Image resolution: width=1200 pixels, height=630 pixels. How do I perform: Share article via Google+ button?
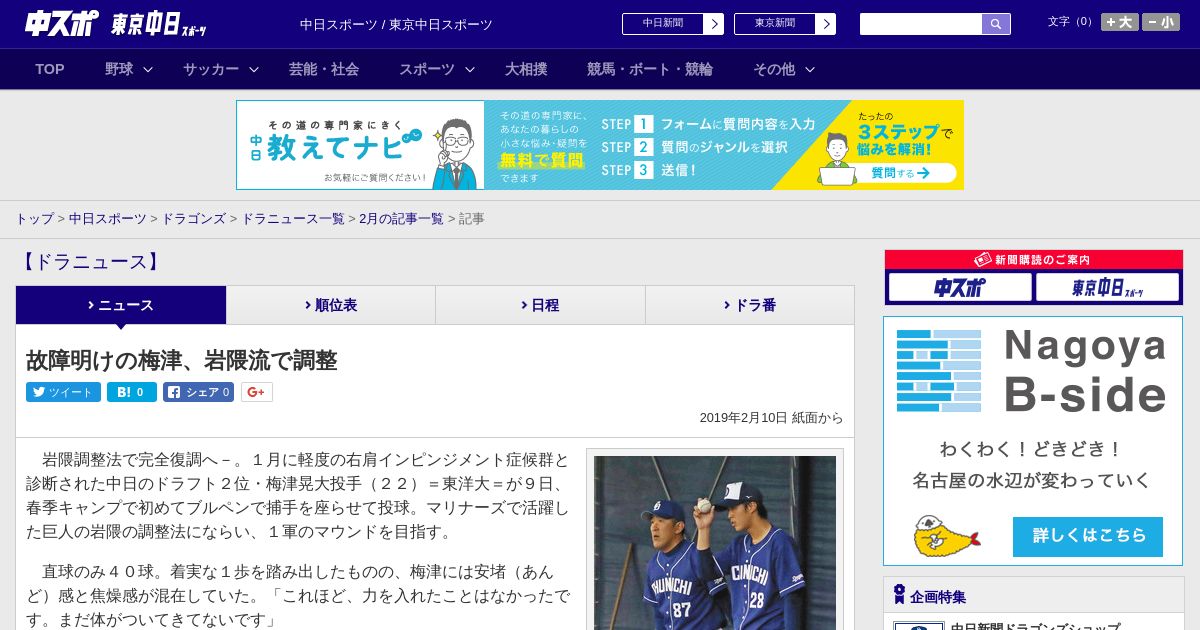pos(256,392)
